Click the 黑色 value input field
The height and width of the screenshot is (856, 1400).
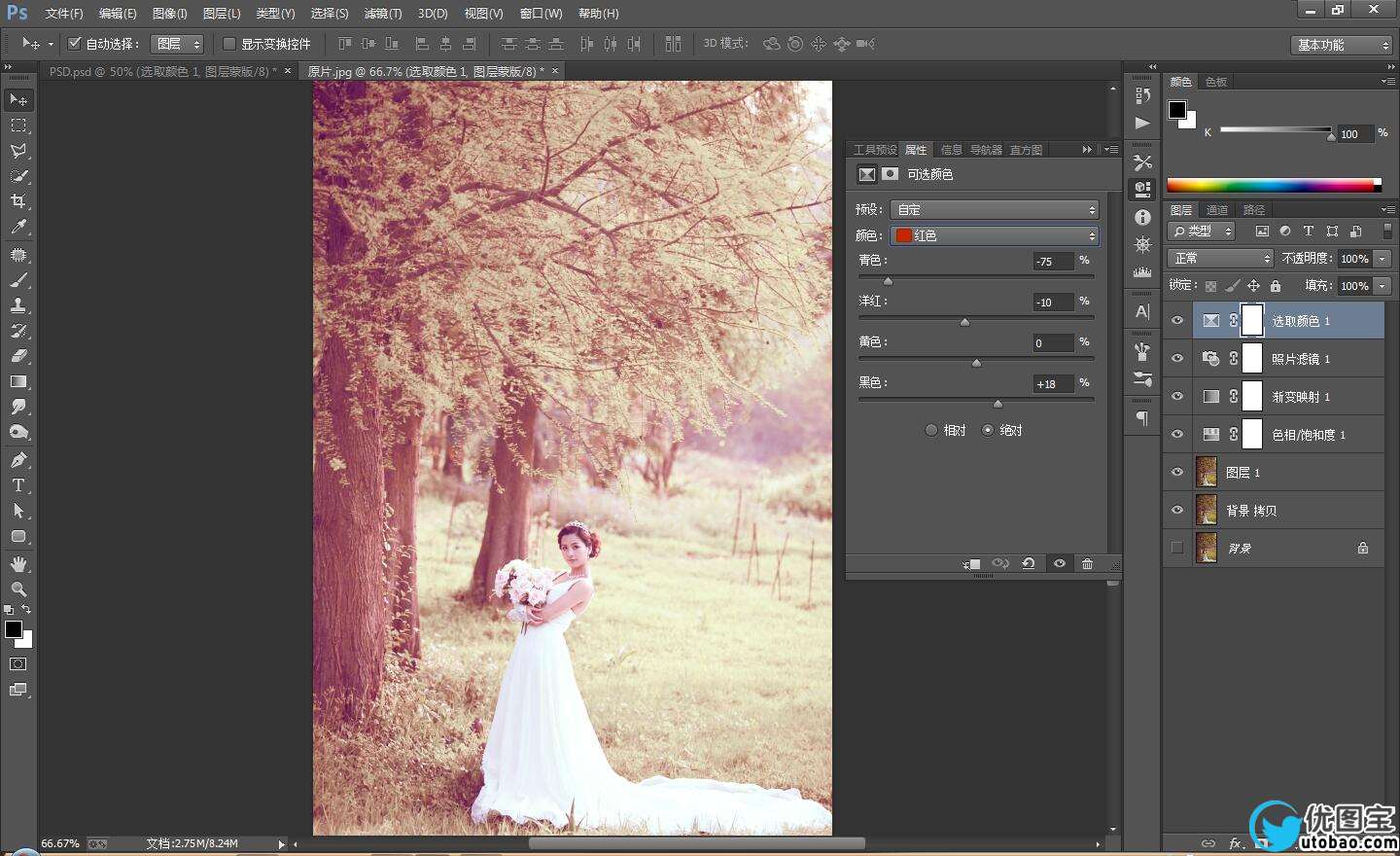tap(1052, 384)
